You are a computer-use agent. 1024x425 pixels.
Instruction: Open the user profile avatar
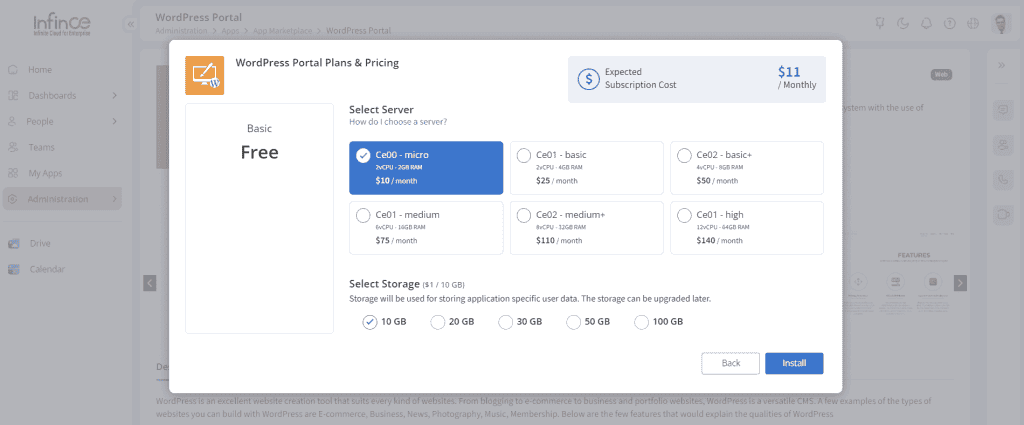coord(1001,24)
